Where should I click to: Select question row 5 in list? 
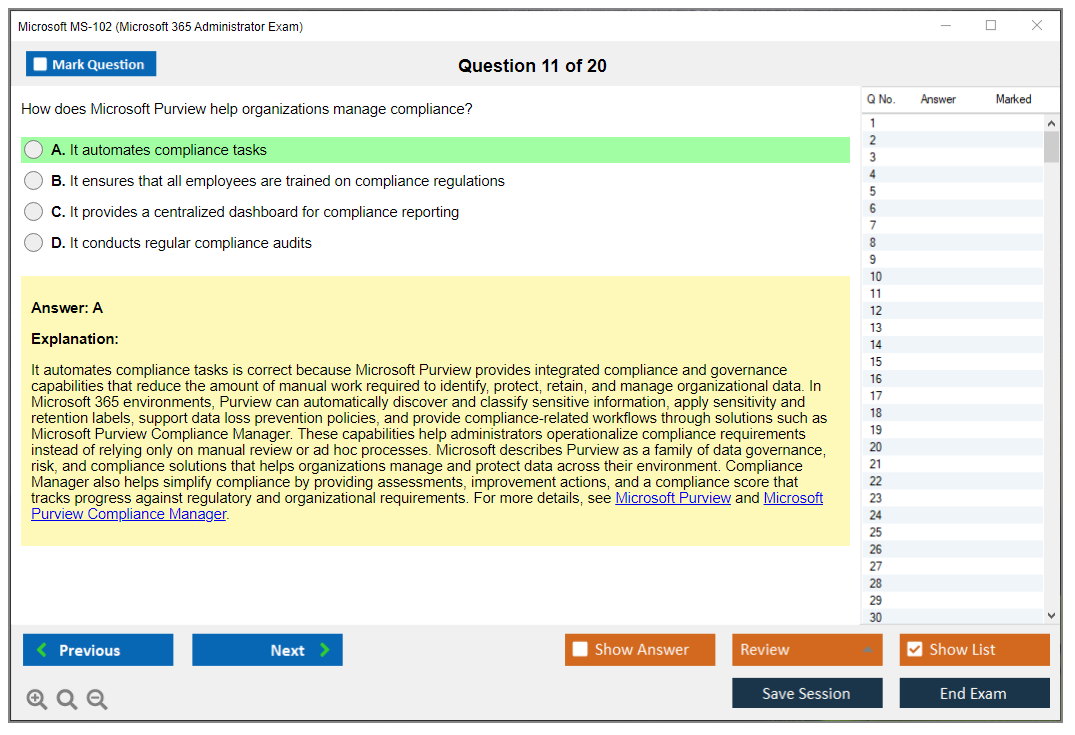pyautogui.click(x=952, y=191)
